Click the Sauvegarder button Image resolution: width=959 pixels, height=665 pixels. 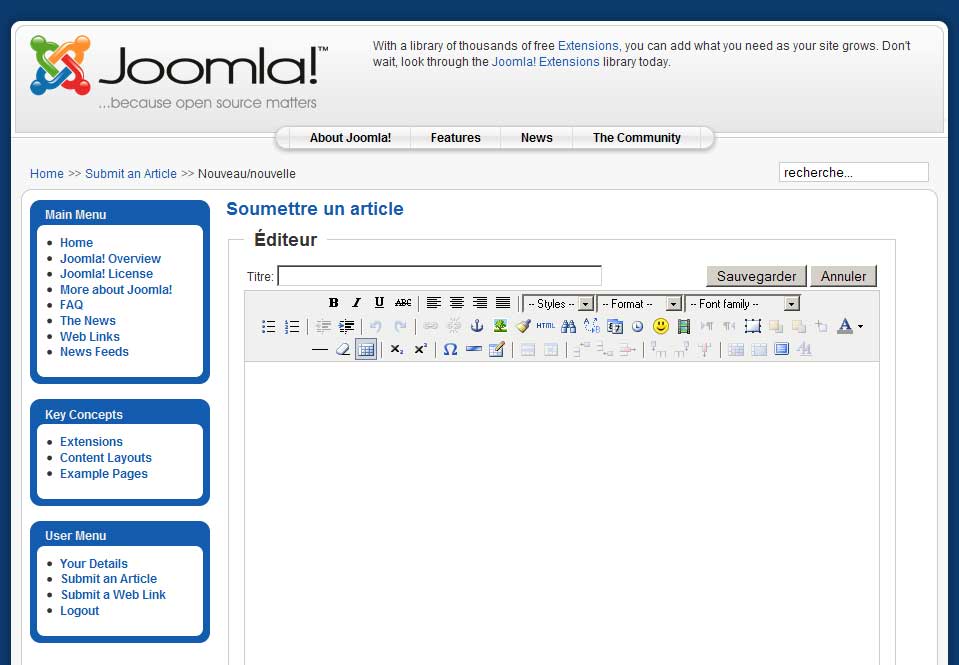pos(757,276)
